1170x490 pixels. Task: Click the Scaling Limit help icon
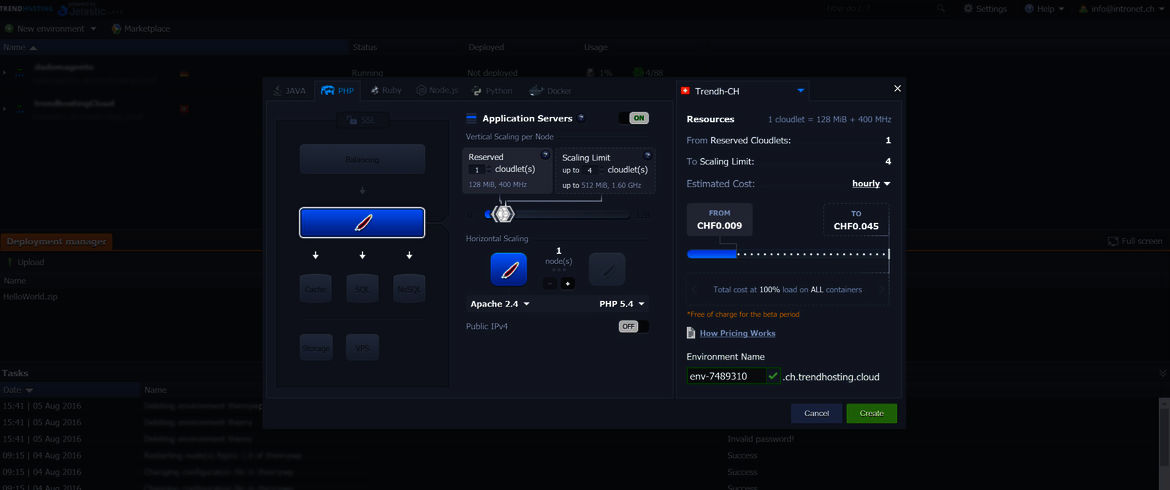point(647,155)
